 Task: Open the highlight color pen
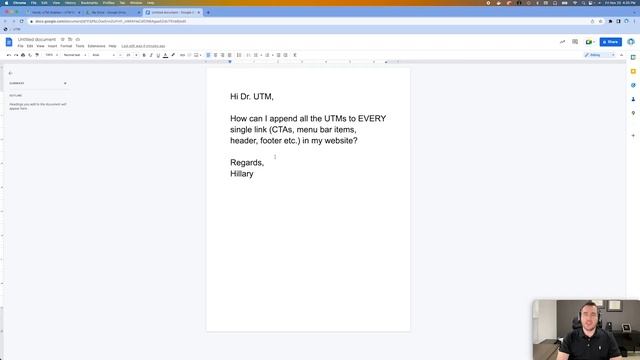(x=173, y=55)
